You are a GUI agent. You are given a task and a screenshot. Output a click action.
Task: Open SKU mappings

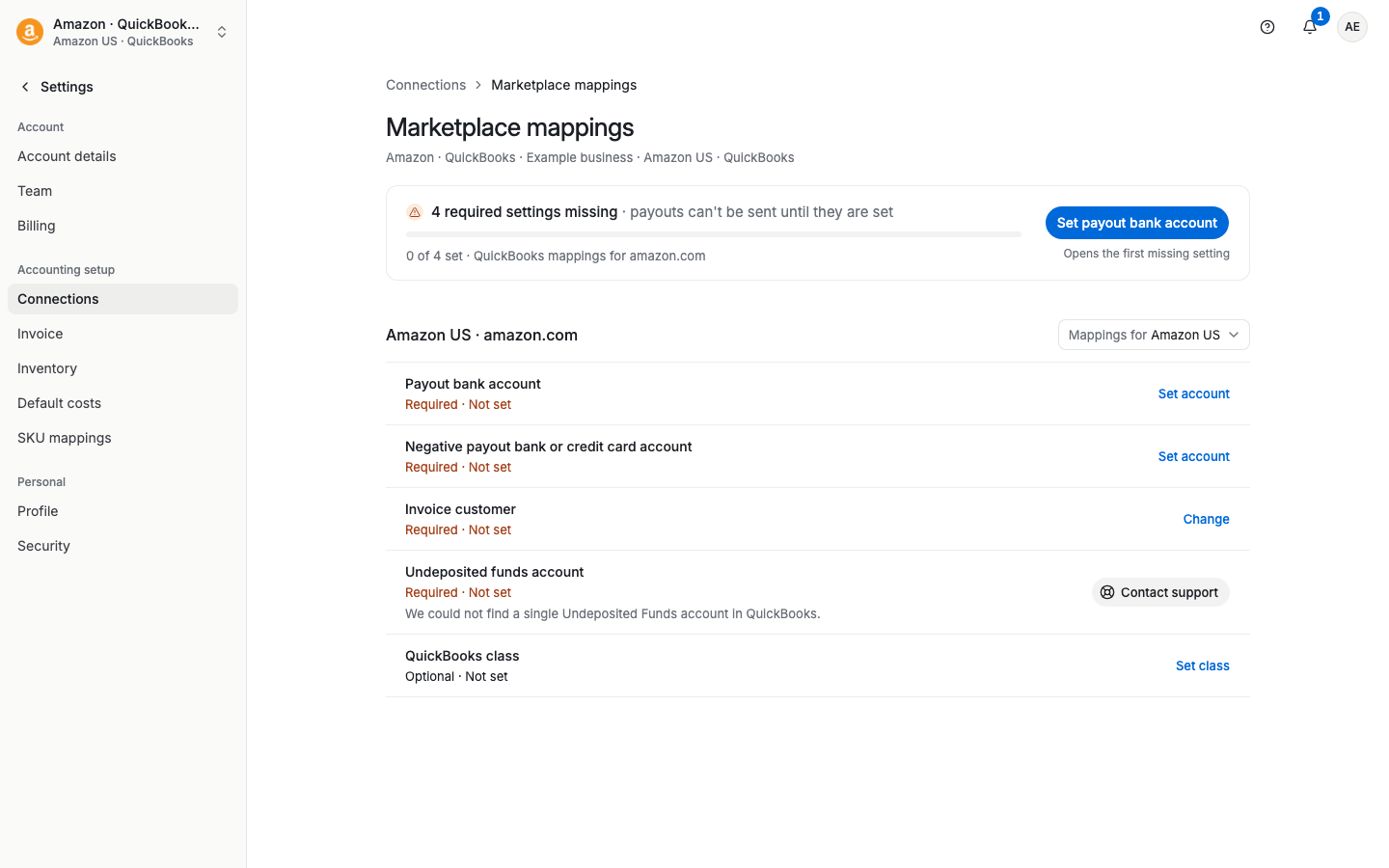click(123, 438)
